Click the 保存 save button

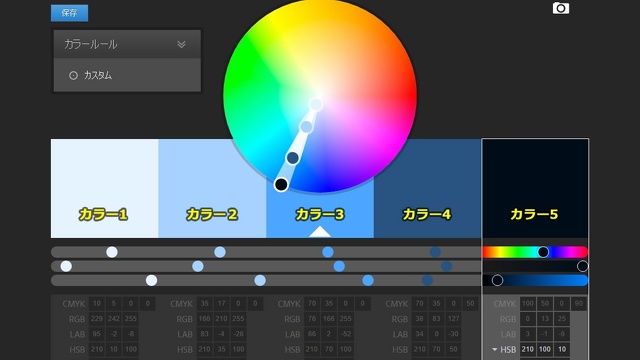69,13
